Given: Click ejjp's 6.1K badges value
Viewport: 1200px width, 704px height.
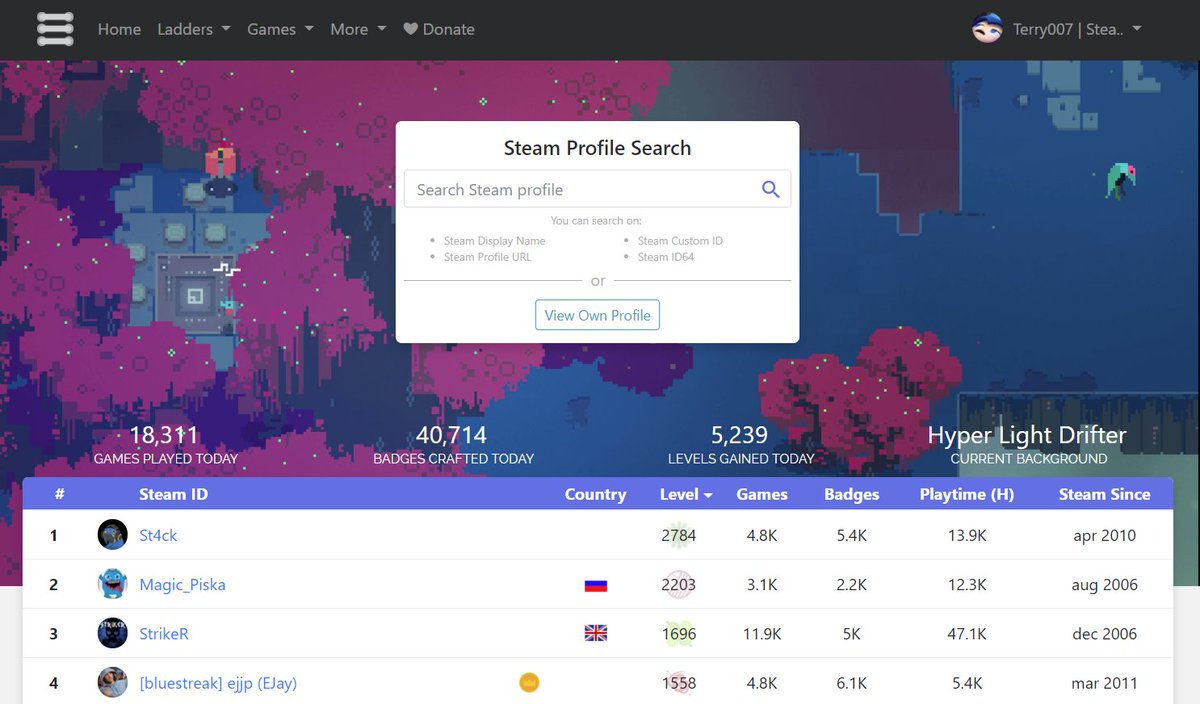Looking at the screenshot, I should (852, 683).
